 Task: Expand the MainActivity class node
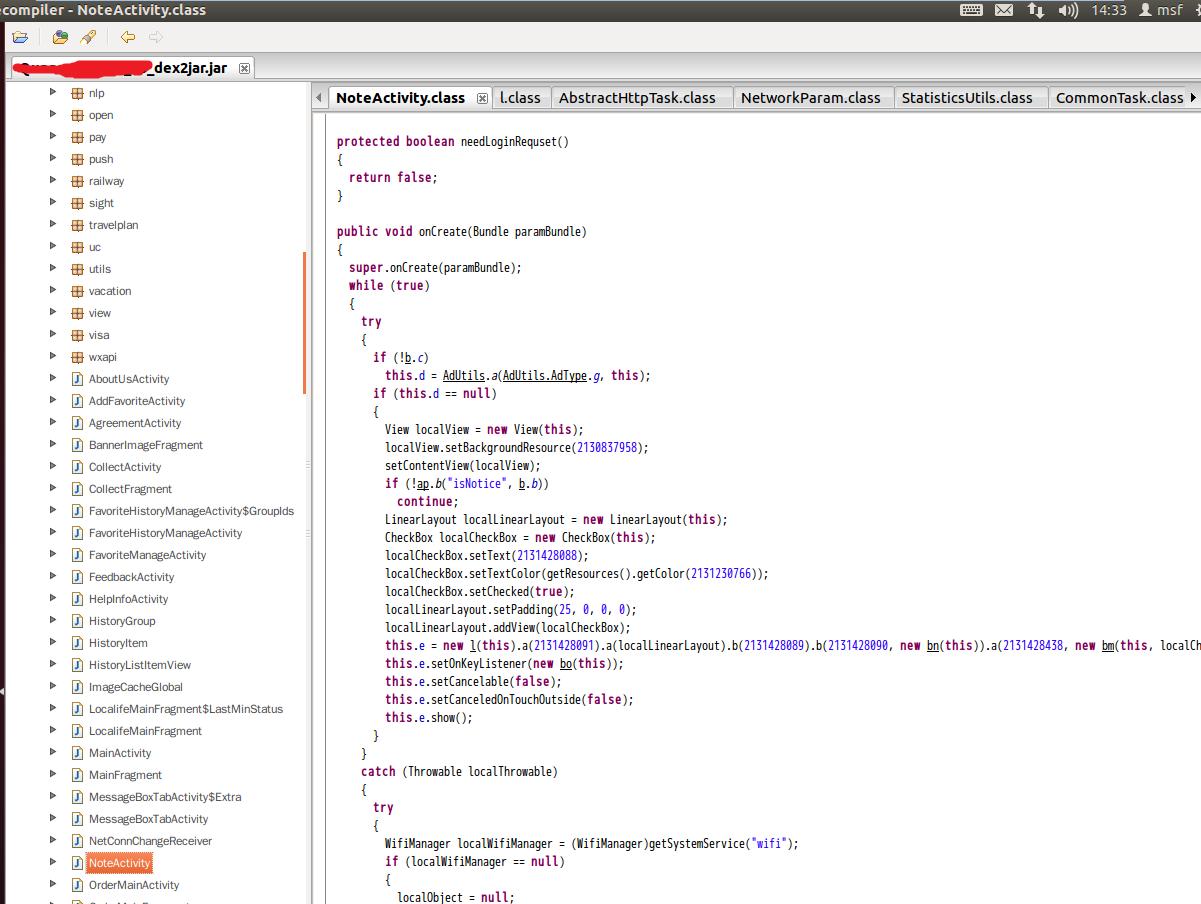[53, 753]
